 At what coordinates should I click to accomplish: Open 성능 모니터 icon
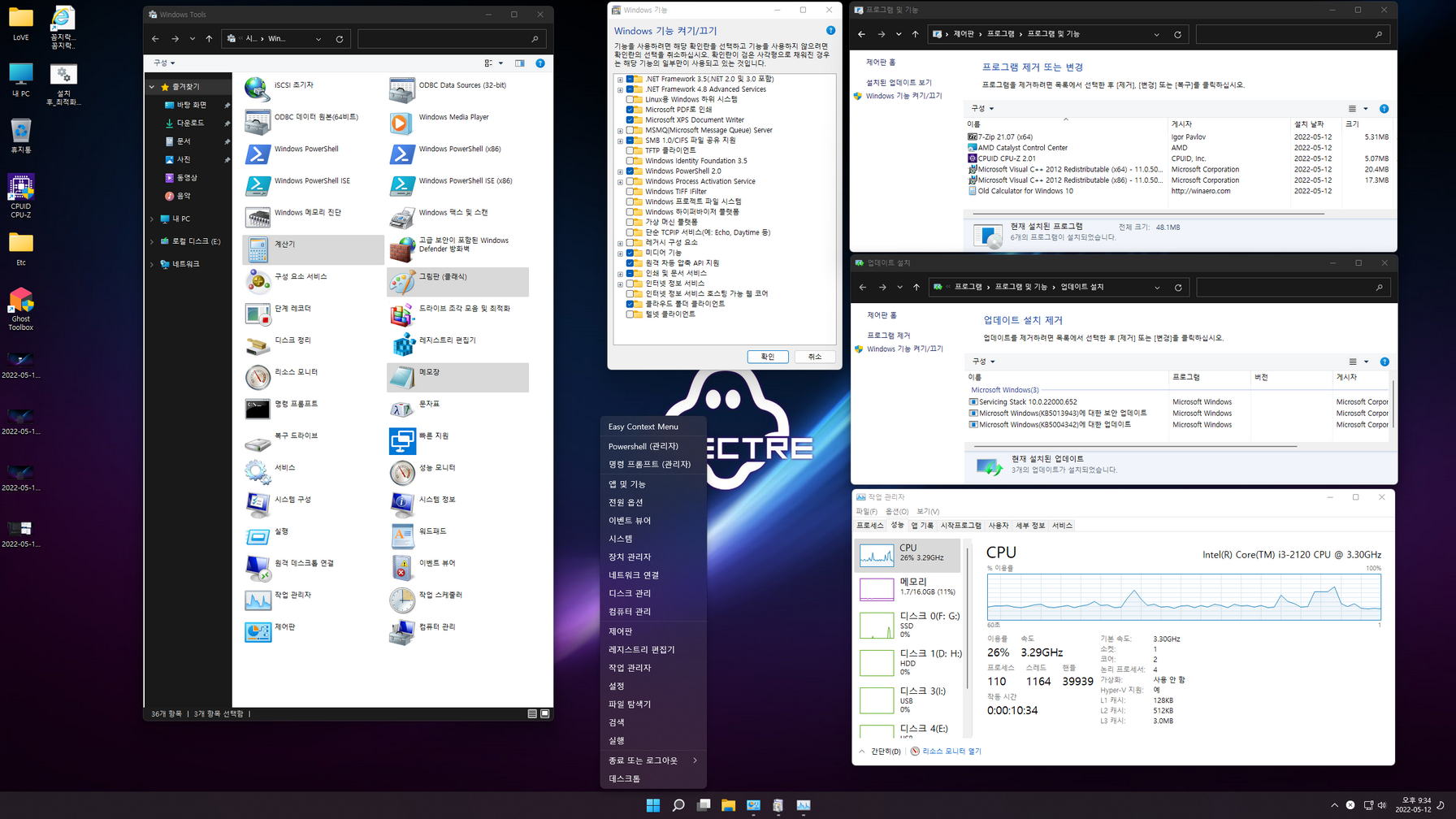click(401, 472)
